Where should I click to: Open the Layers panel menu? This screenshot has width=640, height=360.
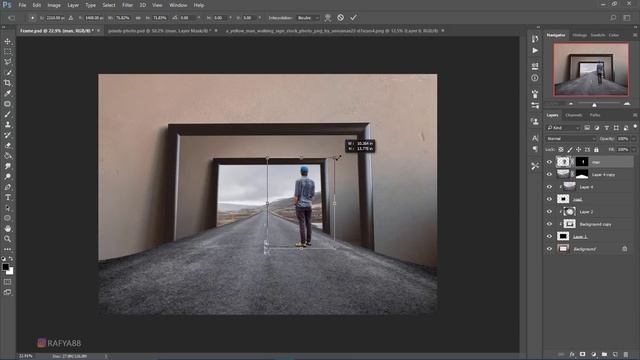click(x=635, y=116)
